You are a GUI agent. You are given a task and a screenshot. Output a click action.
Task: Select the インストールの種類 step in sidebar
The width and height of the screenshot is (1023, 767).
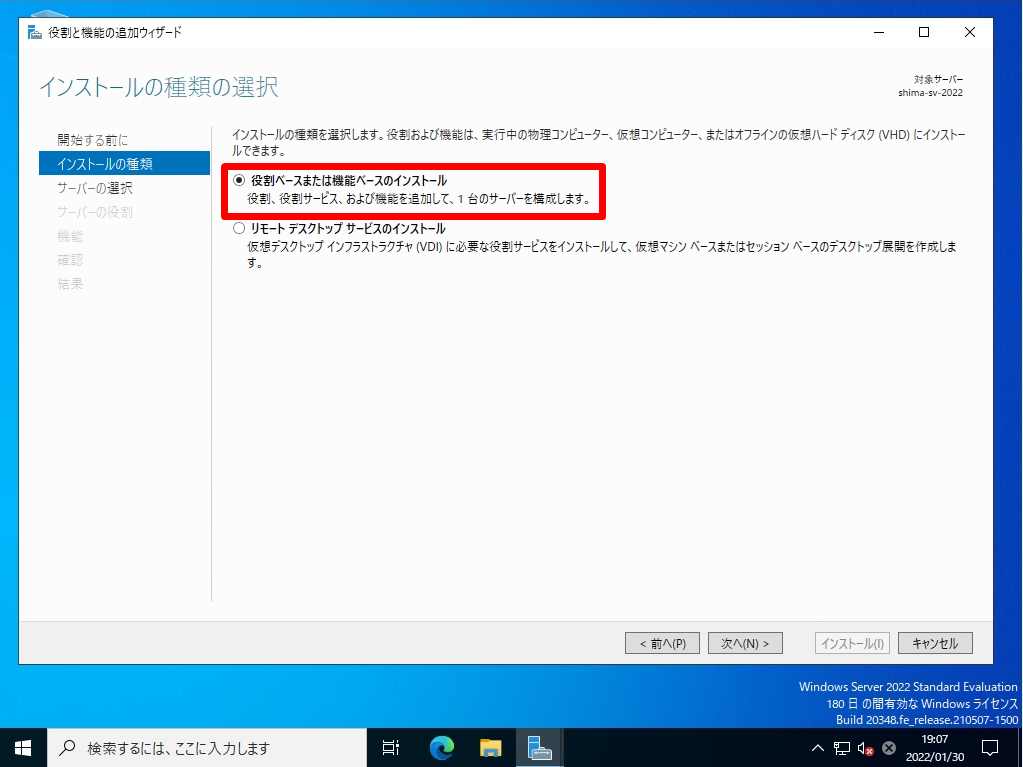124,164
